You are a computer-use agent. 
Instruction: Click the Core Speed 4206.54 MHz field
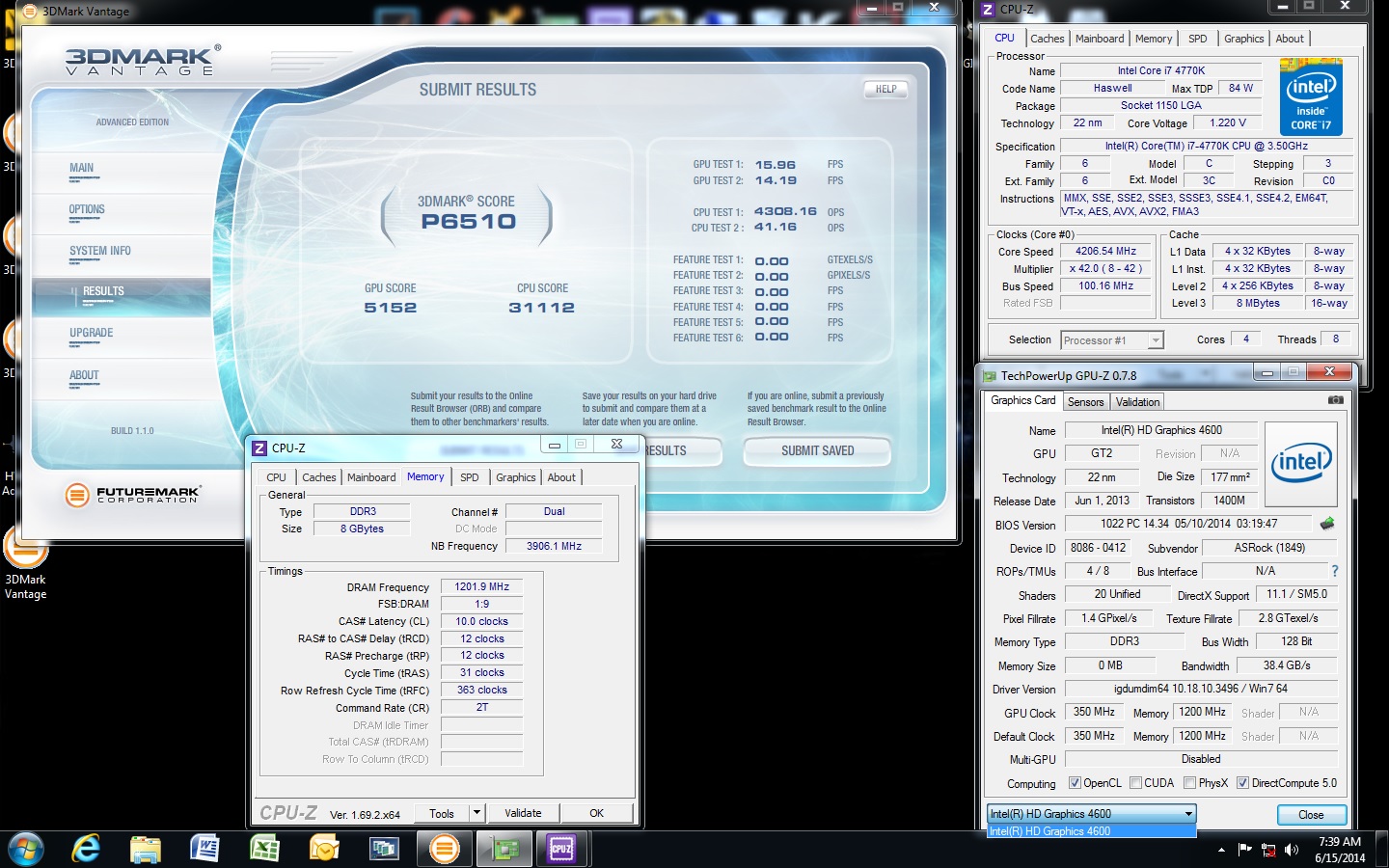click(1105, 251)
